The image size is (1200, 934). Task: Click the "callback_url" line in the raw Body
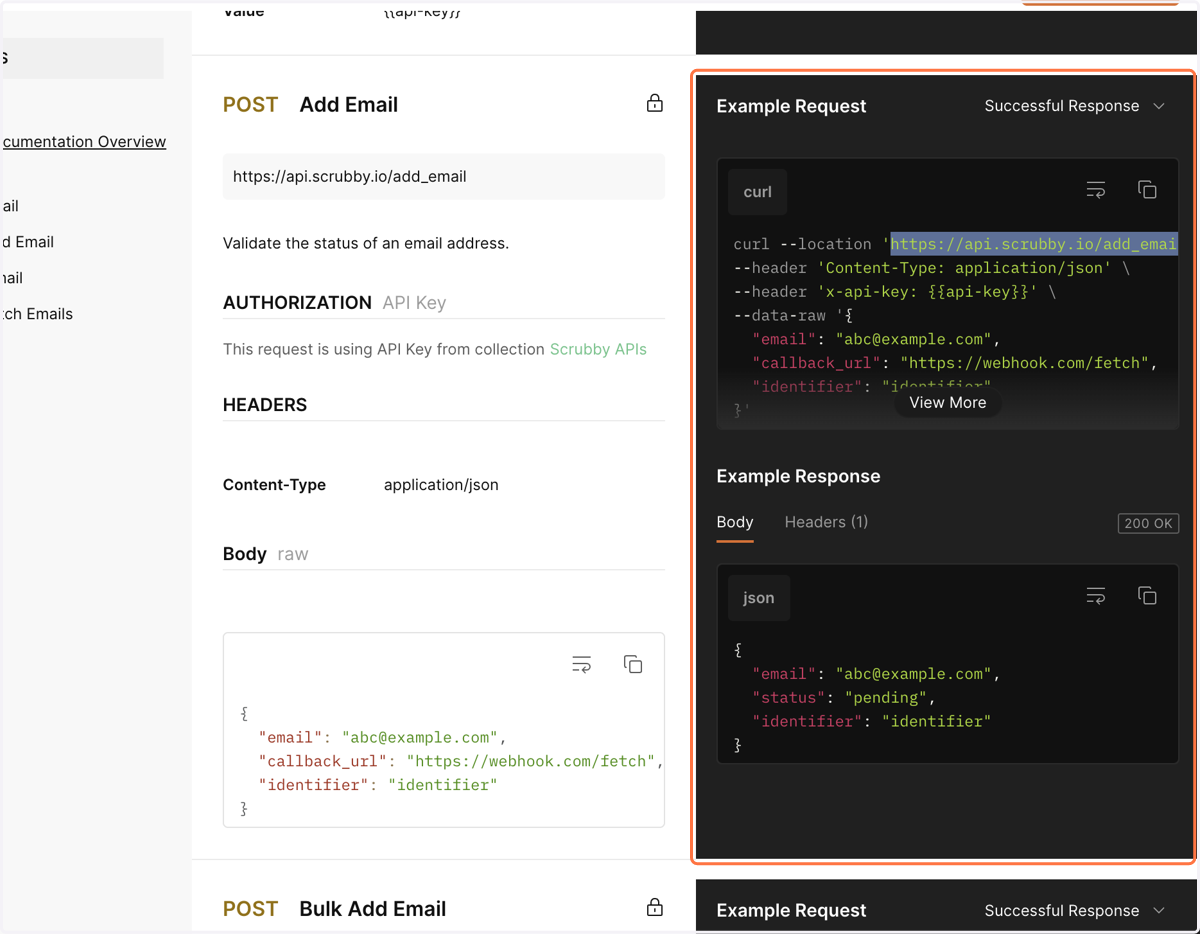460,761
